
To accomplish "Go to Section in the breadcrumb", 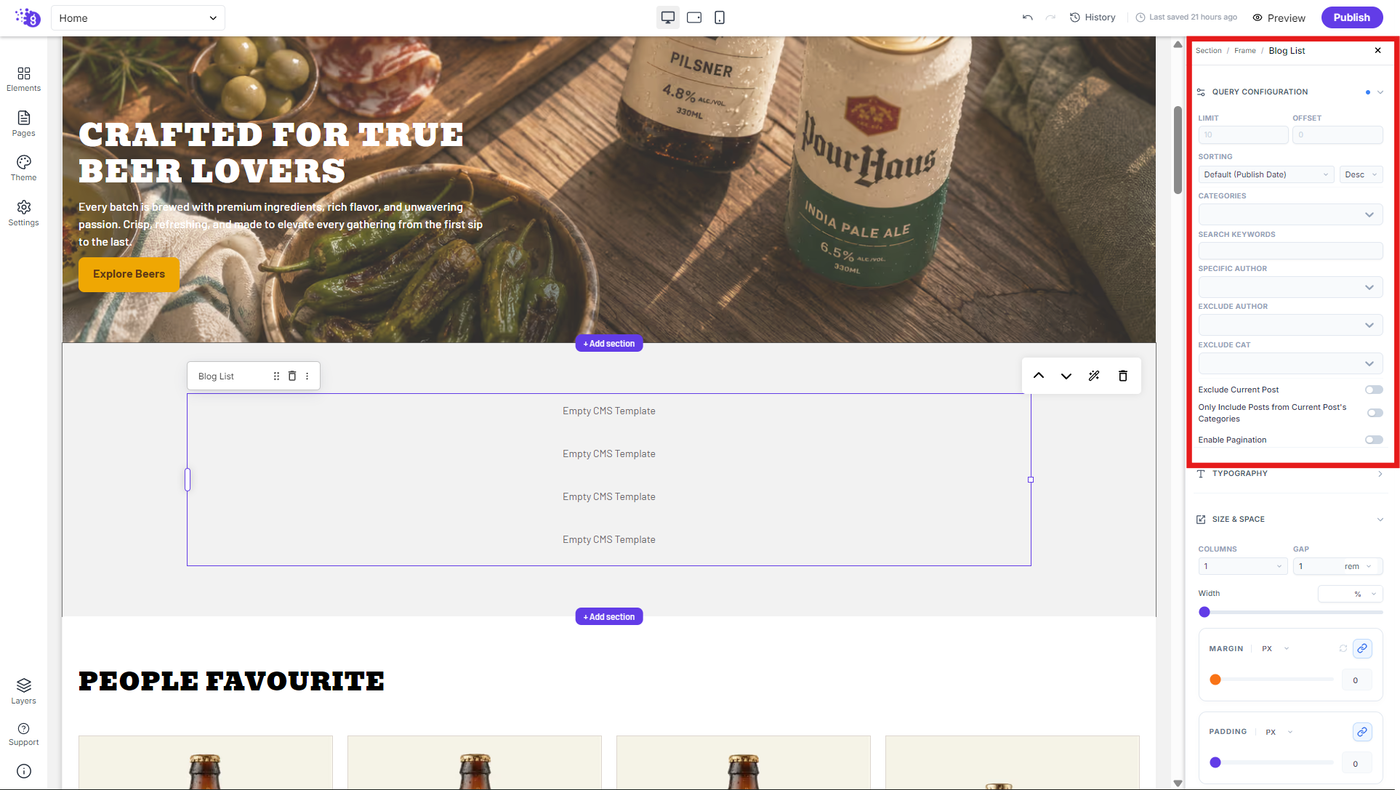I will (x=1209, y=51).
